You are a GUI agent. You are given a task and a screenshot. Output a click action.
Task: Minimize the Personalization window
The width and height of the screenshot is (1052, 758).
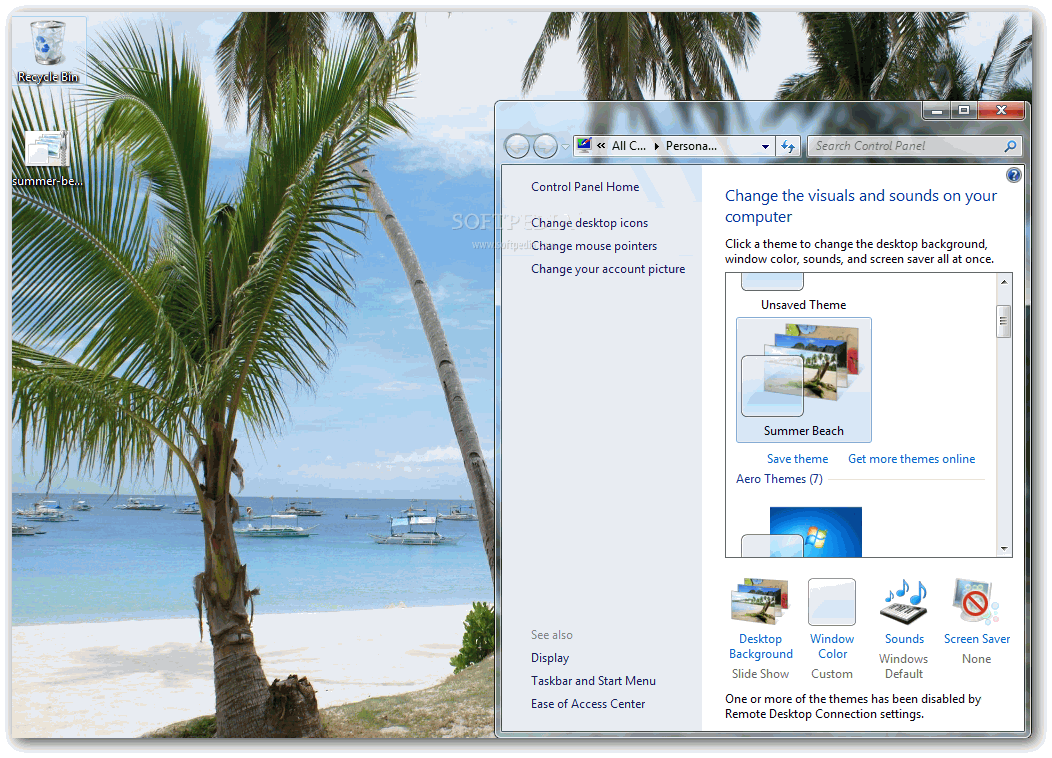(x=937, y=110)
